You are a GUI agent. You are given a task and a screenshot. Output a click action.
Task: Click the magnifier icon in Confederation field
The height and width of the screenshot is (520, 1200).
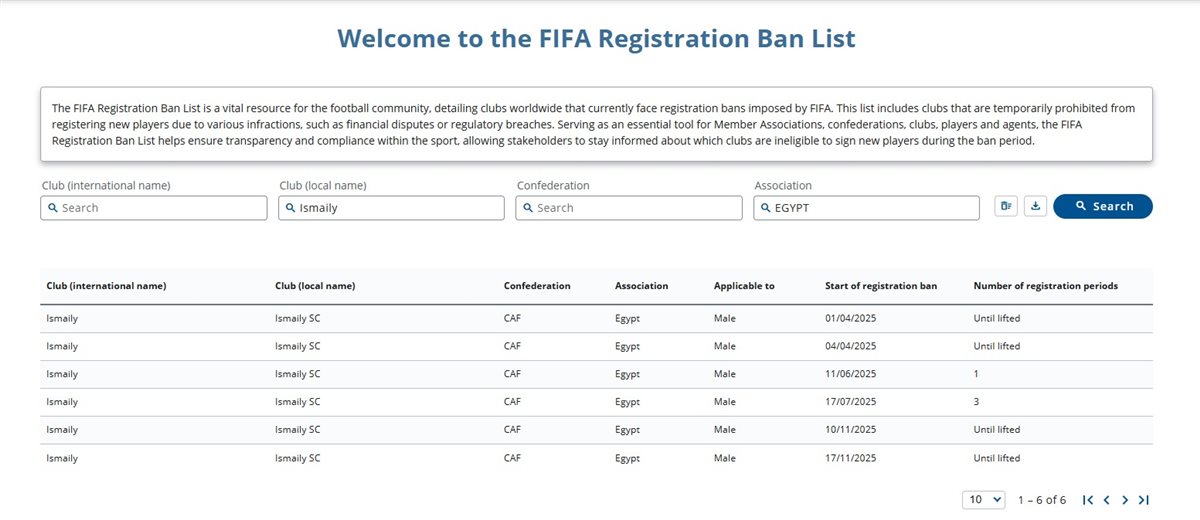coord(527,208)
